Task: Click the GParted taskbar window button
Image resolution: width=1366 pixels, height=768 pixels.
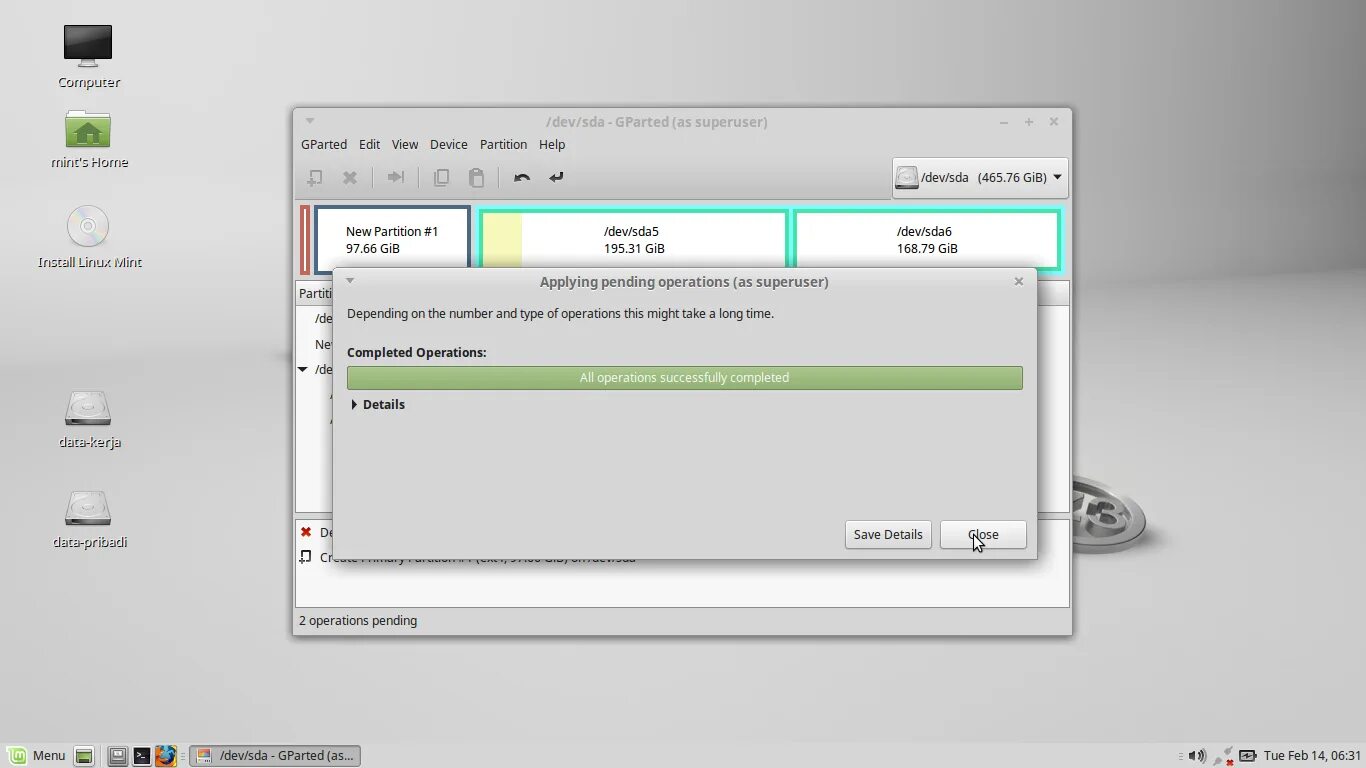Action: pyautogui.click(x=275, y=756)
